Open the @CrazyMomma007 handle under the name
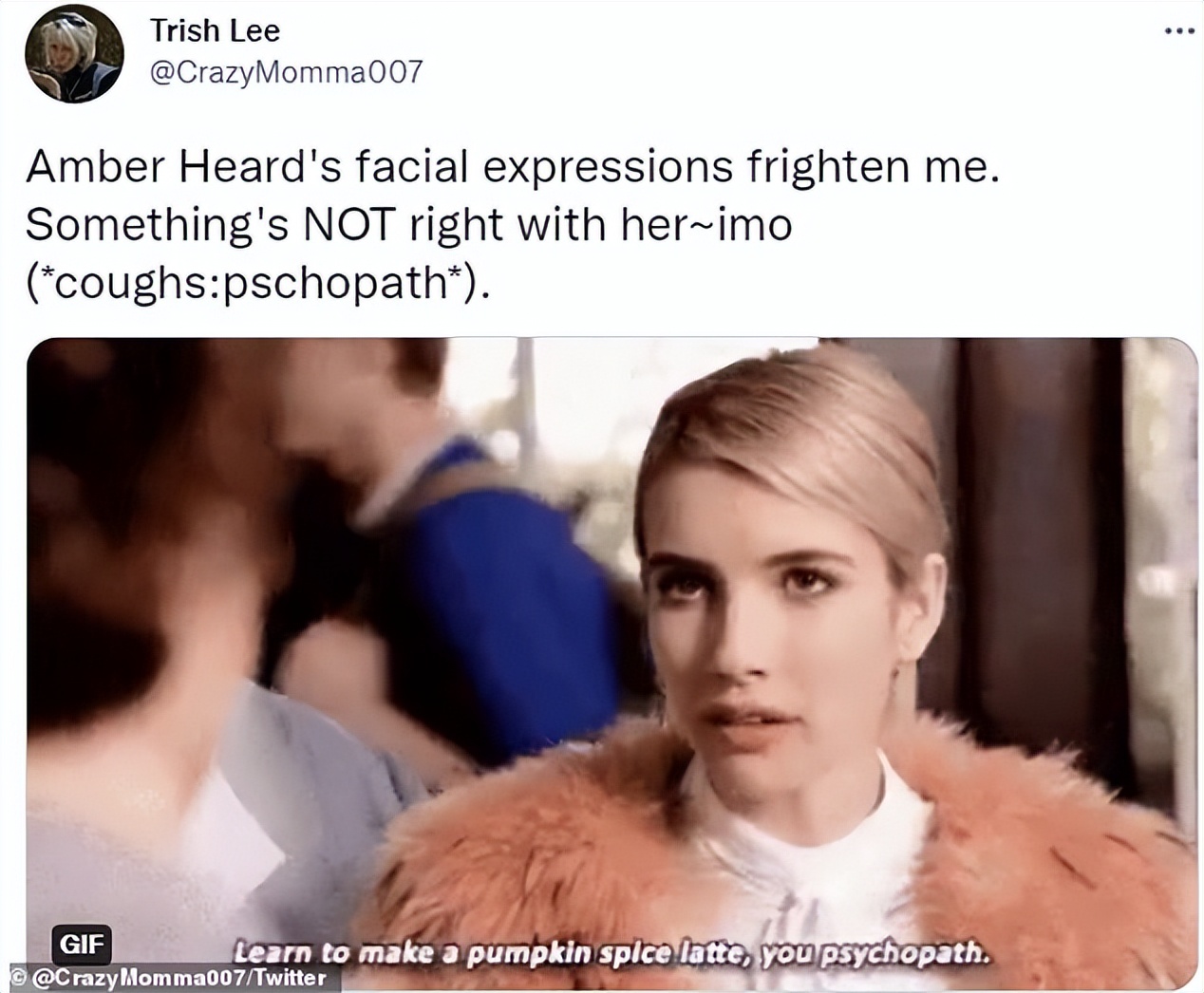 pyautogui.click(x=286, y=72)
